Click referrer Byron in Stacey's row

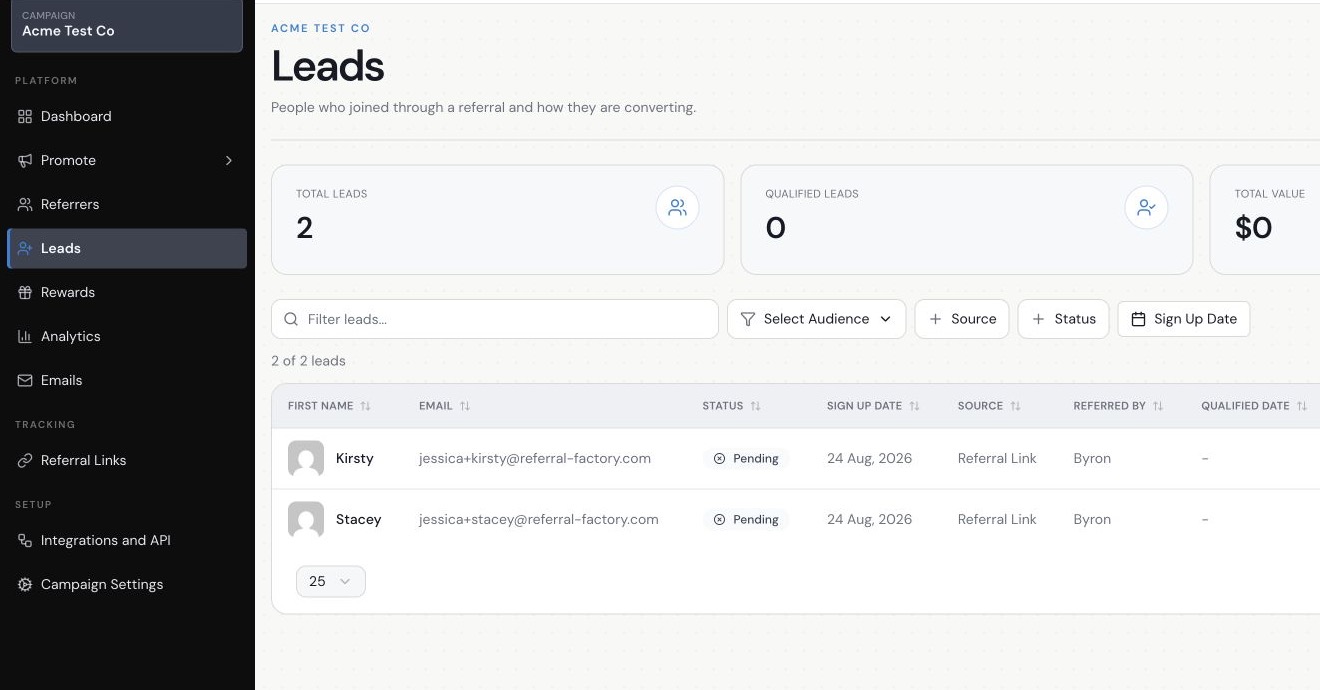coord(1092,519)
